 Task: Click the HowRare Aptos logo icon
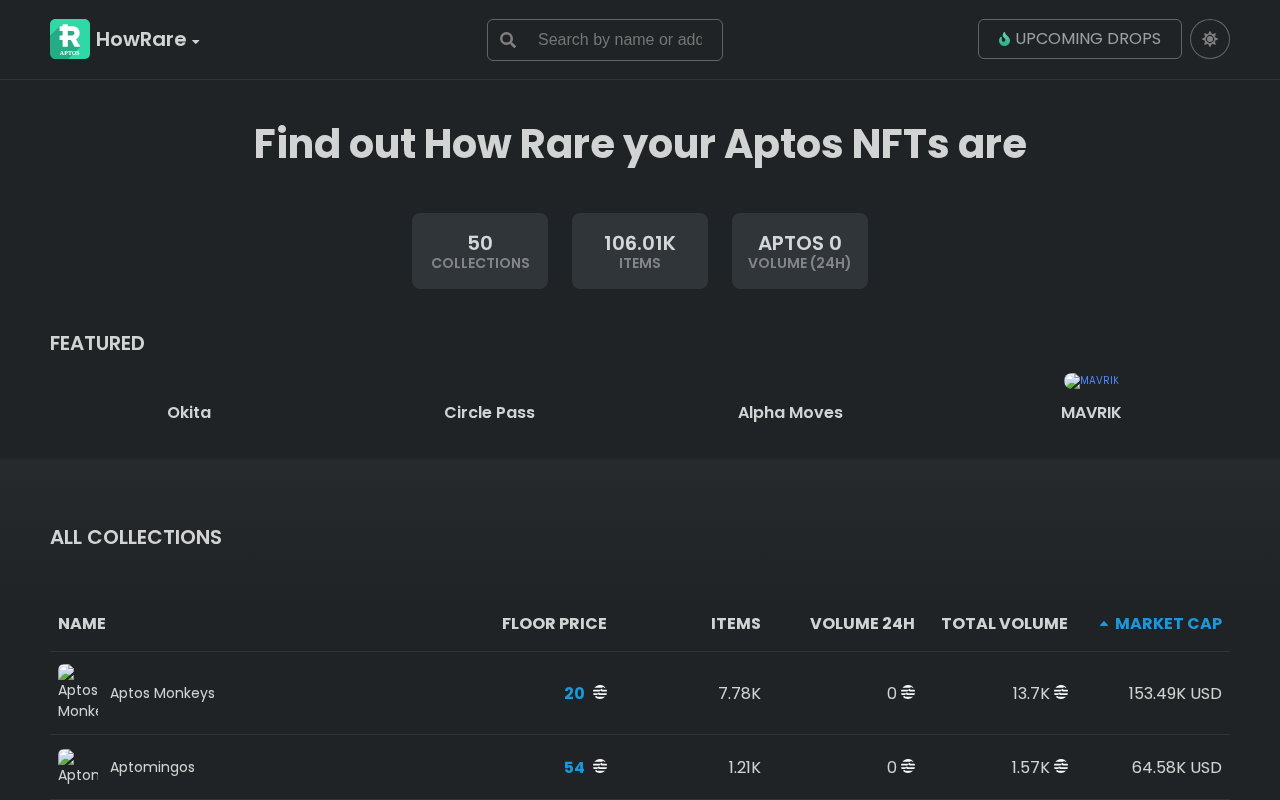(x=70, y=39)
